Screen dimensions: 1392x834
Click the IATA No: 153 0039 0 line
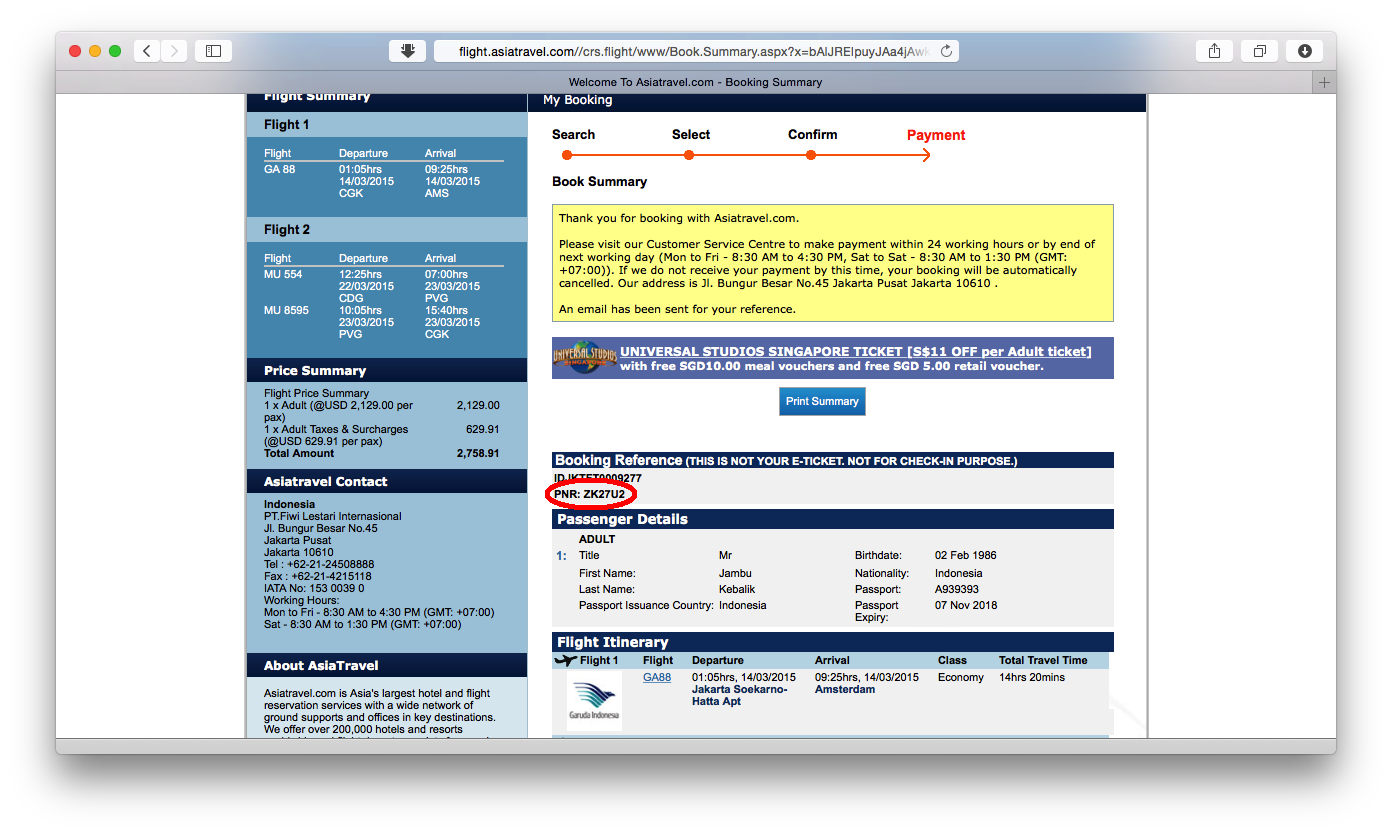pos(314,588)
